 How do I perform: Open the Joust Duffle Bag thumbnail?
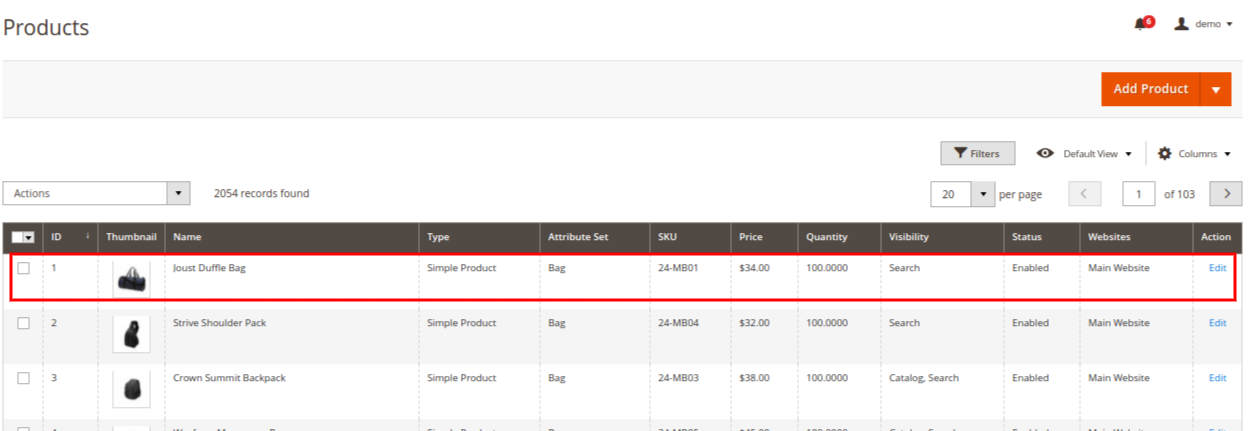[x=132, y=279]
